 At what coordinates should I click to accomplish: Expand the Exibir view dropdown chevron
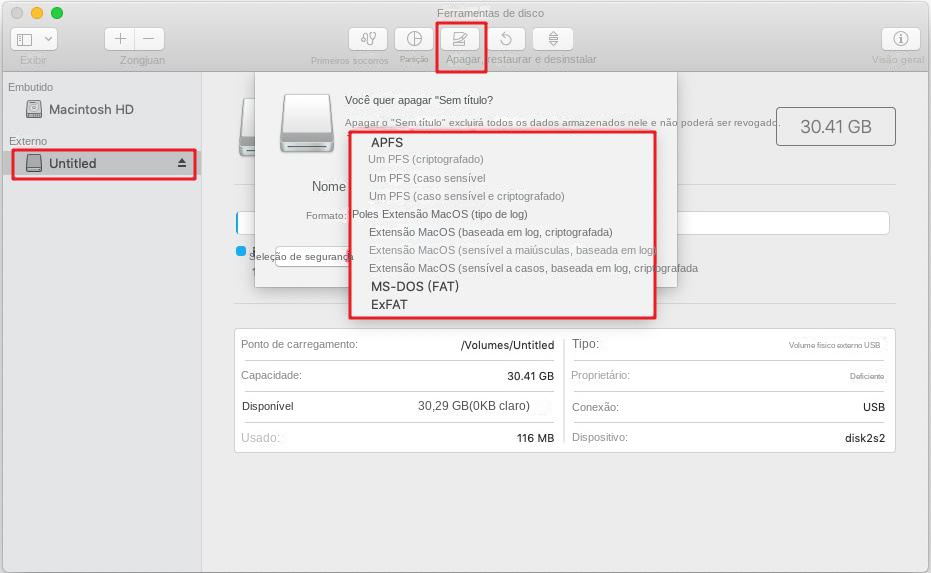pyautogui.click(x=48, y=39)
